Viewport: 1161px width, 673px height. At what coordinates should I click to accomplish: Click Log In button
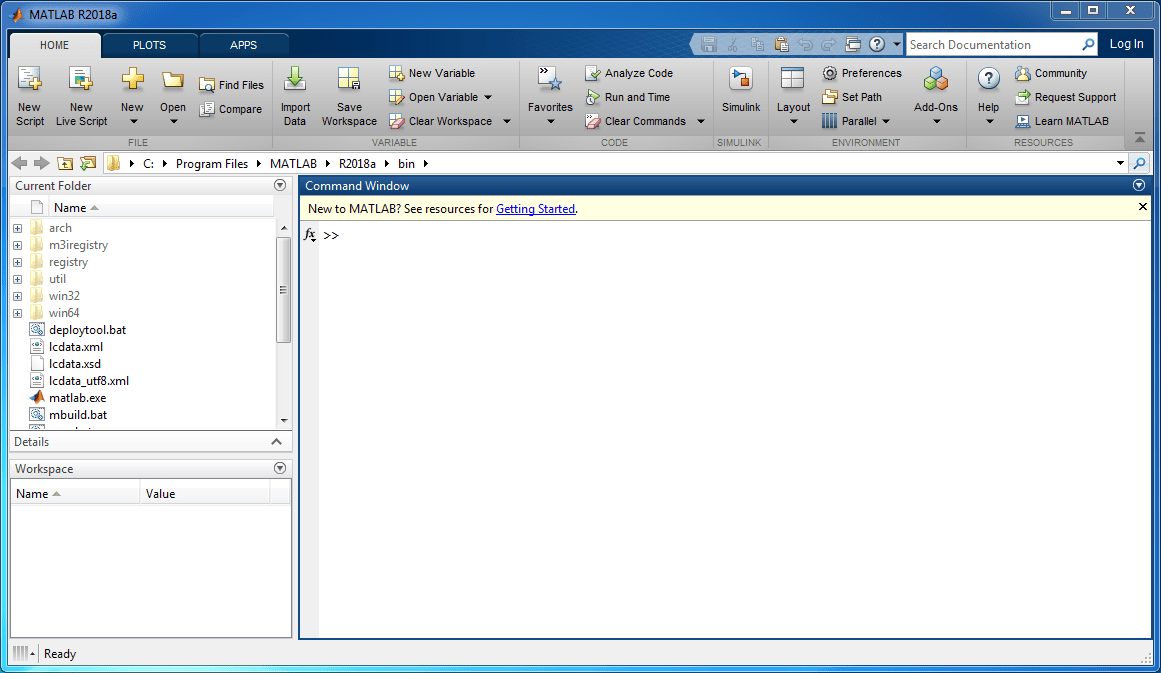click(x=1126, y=44)
